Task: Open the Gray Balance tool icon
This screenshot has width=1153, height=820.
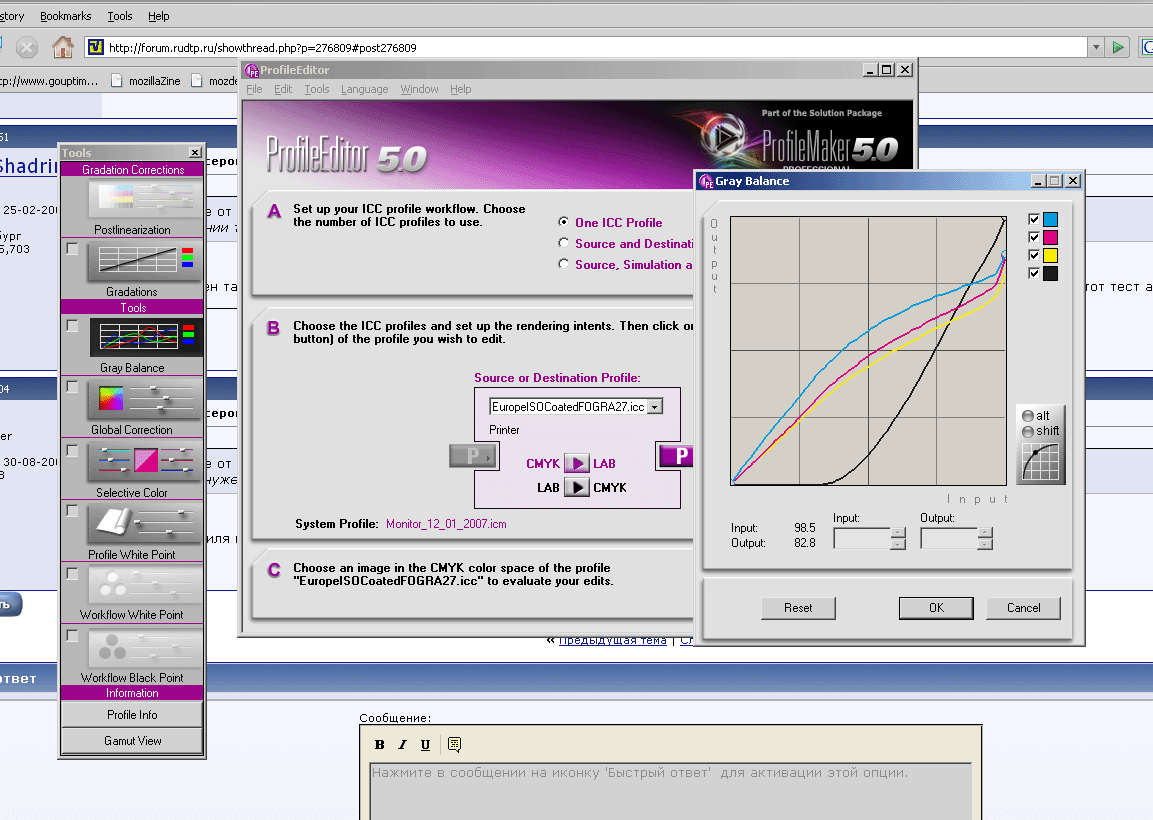Action: (x=146, y=337)
